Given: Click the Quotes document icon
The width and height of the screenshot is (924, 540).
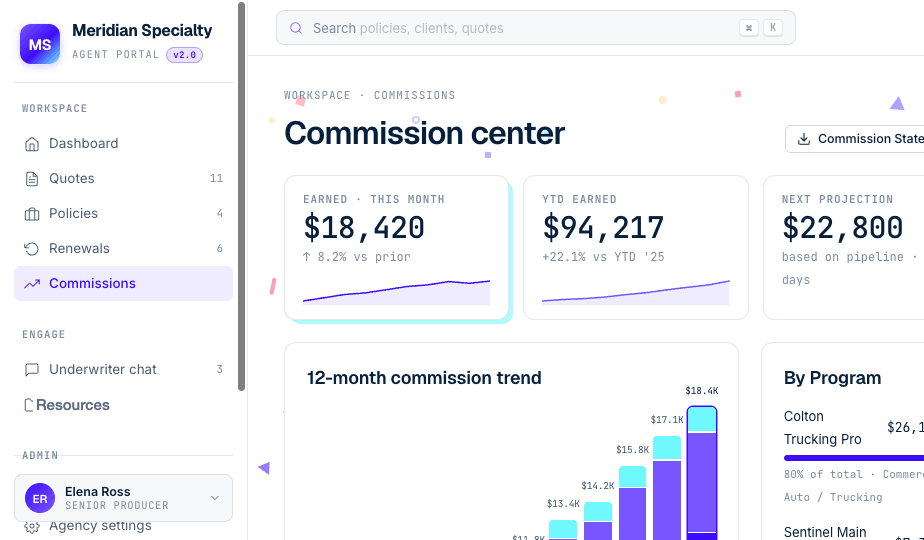Looking at the screenshot, I should (32, 179).
